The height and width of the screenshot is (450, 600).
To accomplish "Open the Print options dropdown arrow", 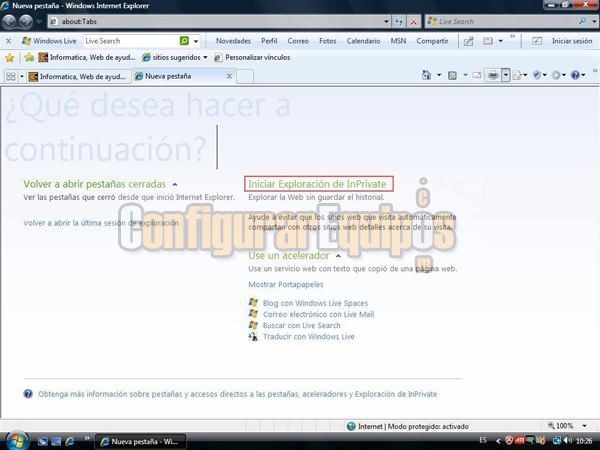I will pyautogui.click(x=505, y=75).
